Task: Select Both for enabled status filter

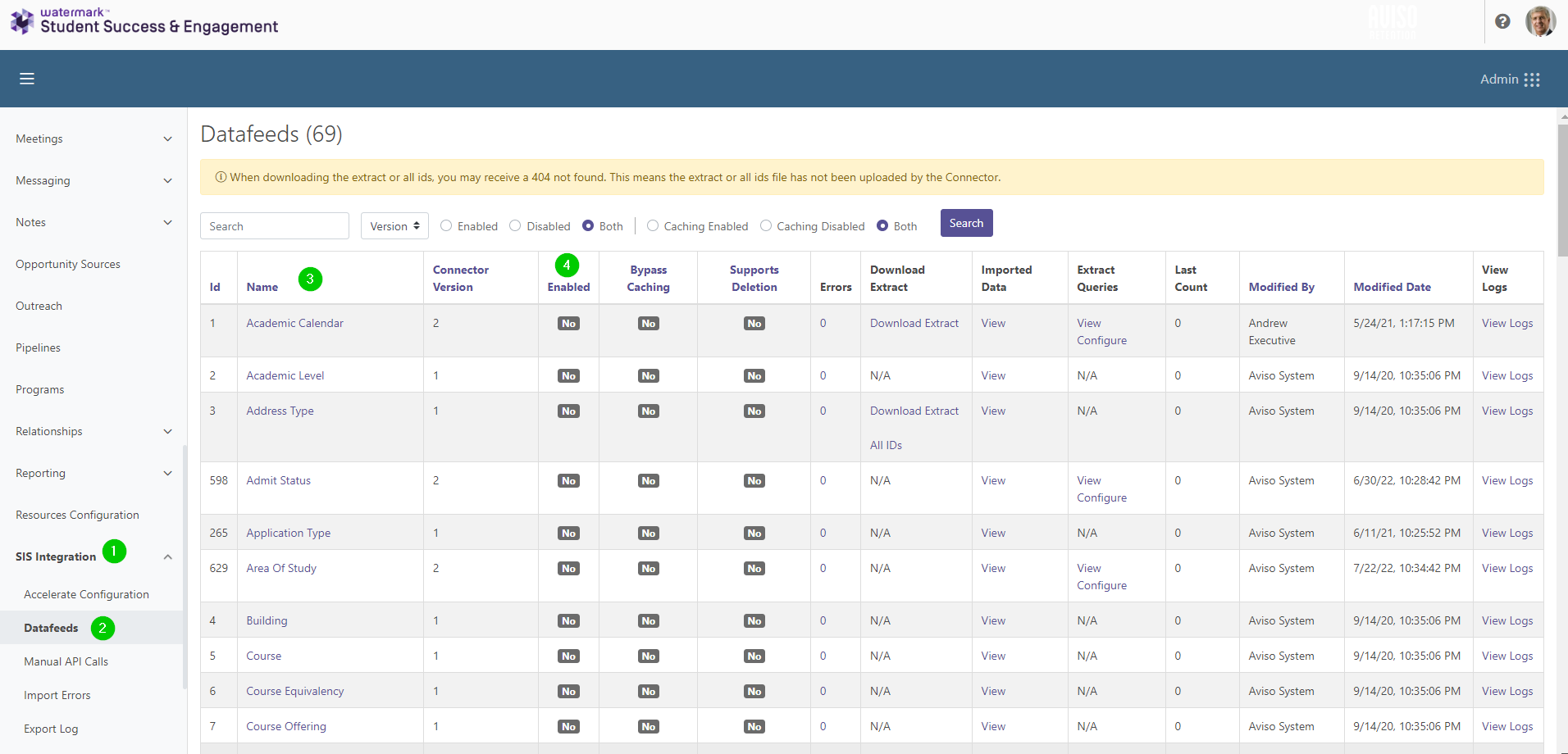Action: click(x=588, y=225)
